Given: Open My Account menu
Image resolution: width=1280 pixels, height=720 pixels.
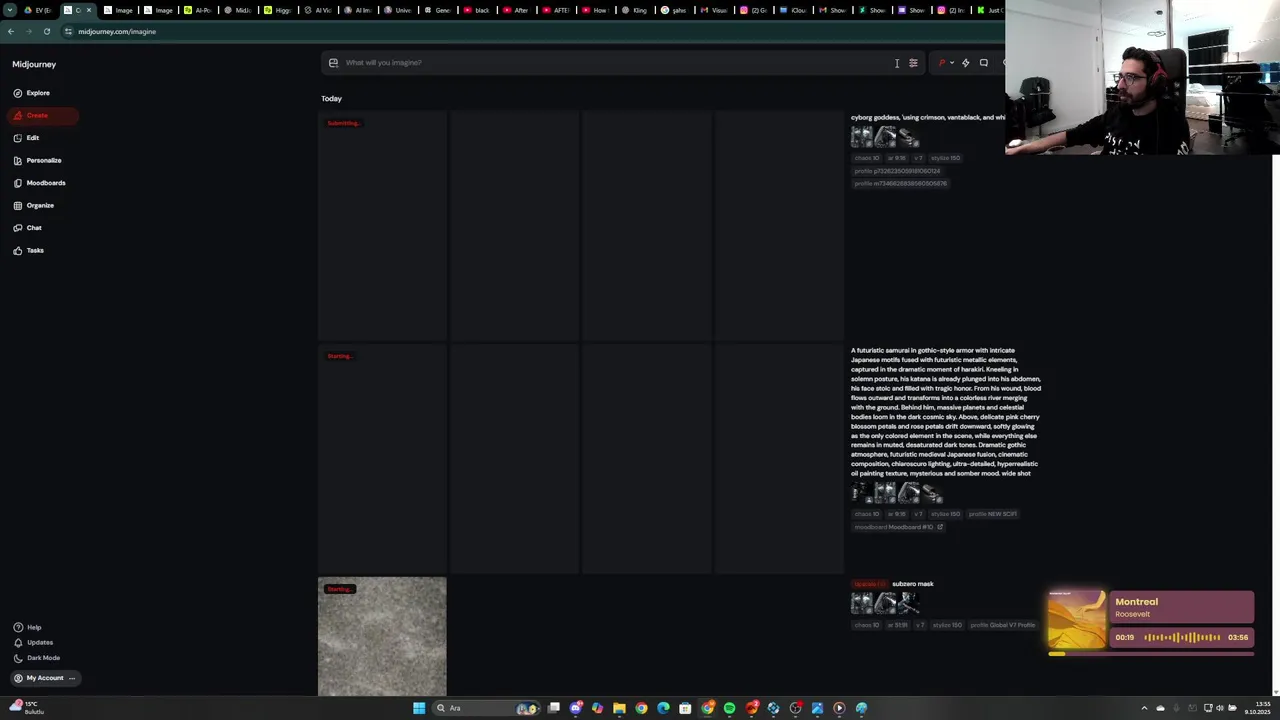Looking at the screenshot, I should pyautogui.click(x=44, y=678).
